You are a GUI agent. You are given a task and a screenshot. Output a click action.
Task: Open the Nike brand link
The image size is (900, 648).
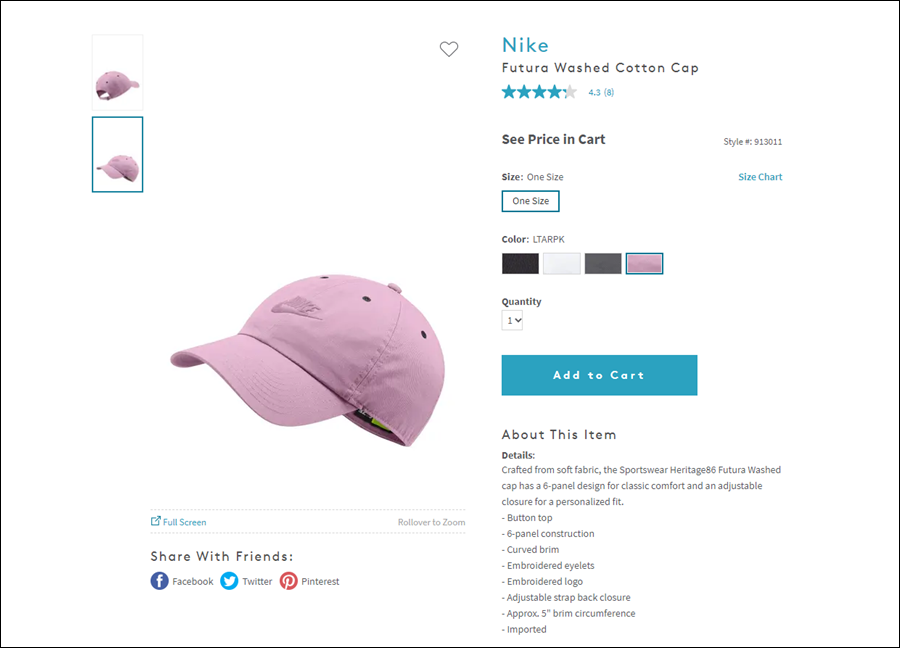coord(525,45)
